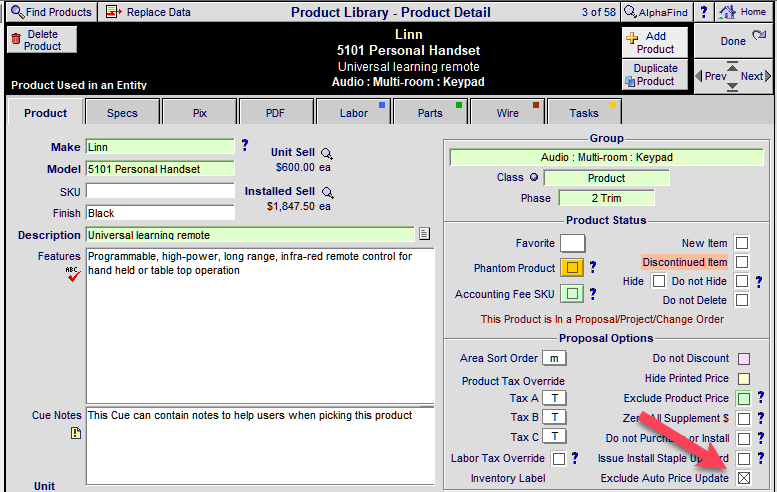Viewport: 777px width, 492px height.
Task: Check the Do not Delete box
Action: pos(742,300)
